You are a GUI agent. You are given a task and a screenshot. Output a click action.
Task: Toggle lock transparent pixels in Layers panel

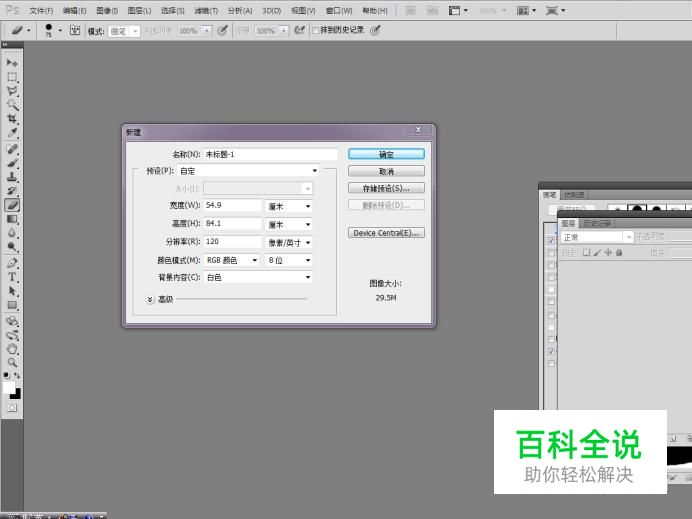[586, 253]
